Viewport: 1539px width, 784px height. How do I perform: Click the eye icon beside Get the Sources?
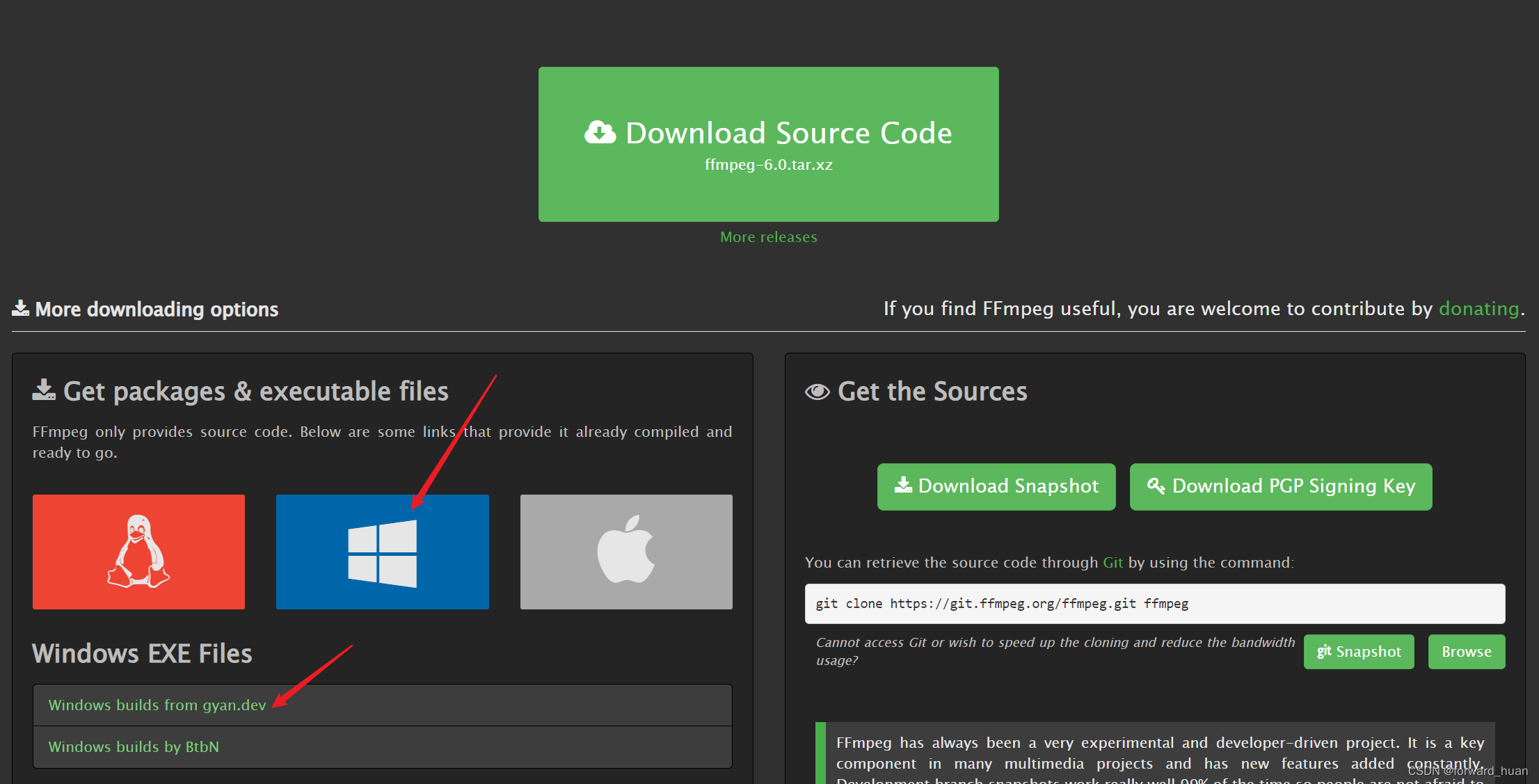click(x=818, y=392)
